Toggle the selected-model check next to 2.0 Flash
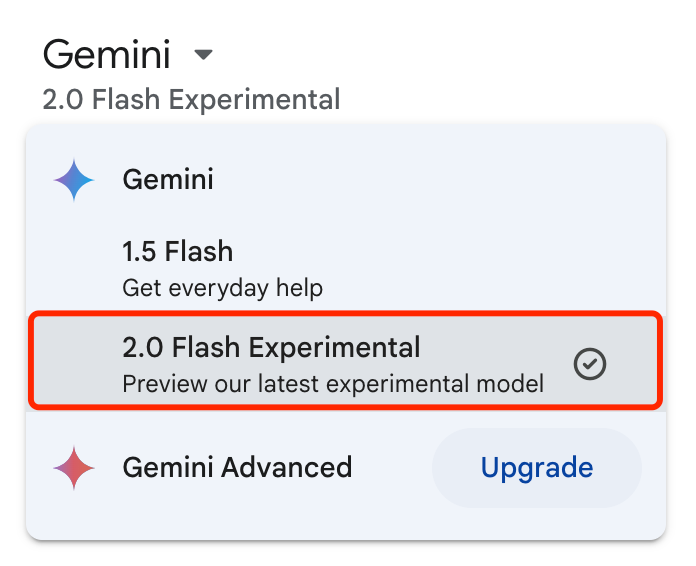Viewport: 696px width, 566px height. (589, 364)
